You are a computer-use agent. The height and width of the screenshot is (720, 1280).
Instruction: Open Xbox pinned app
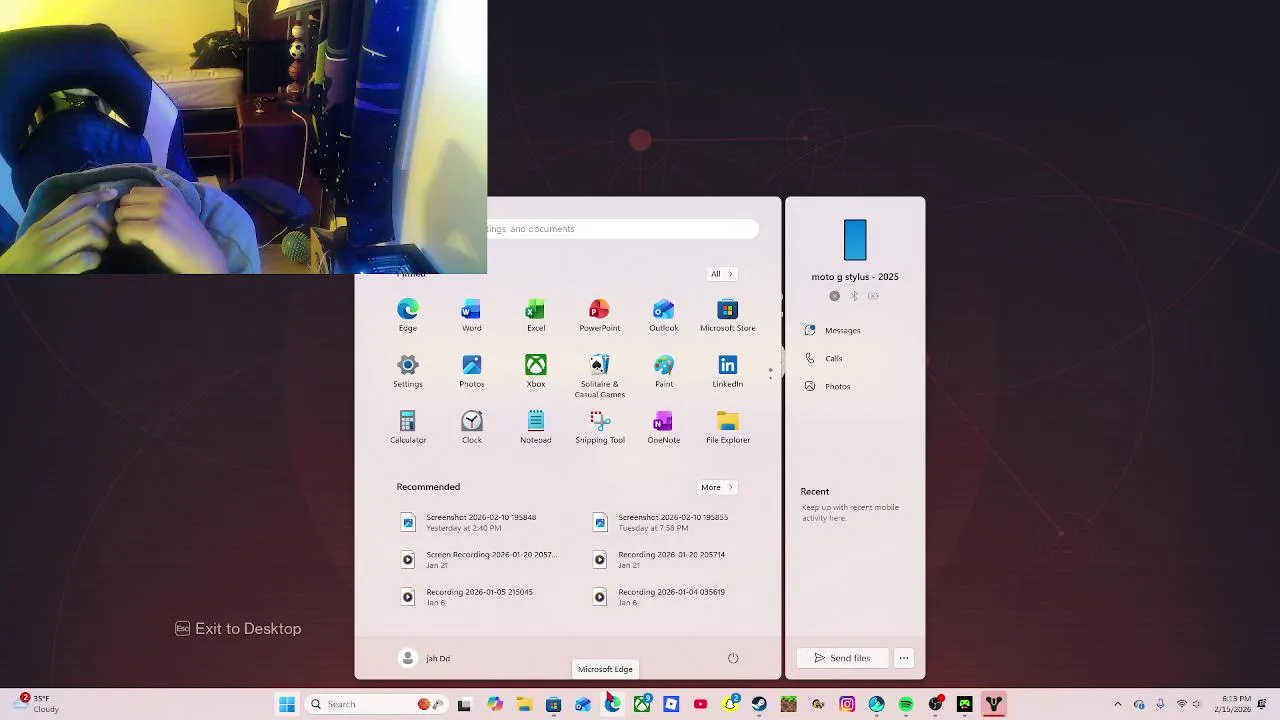(536, 372)
